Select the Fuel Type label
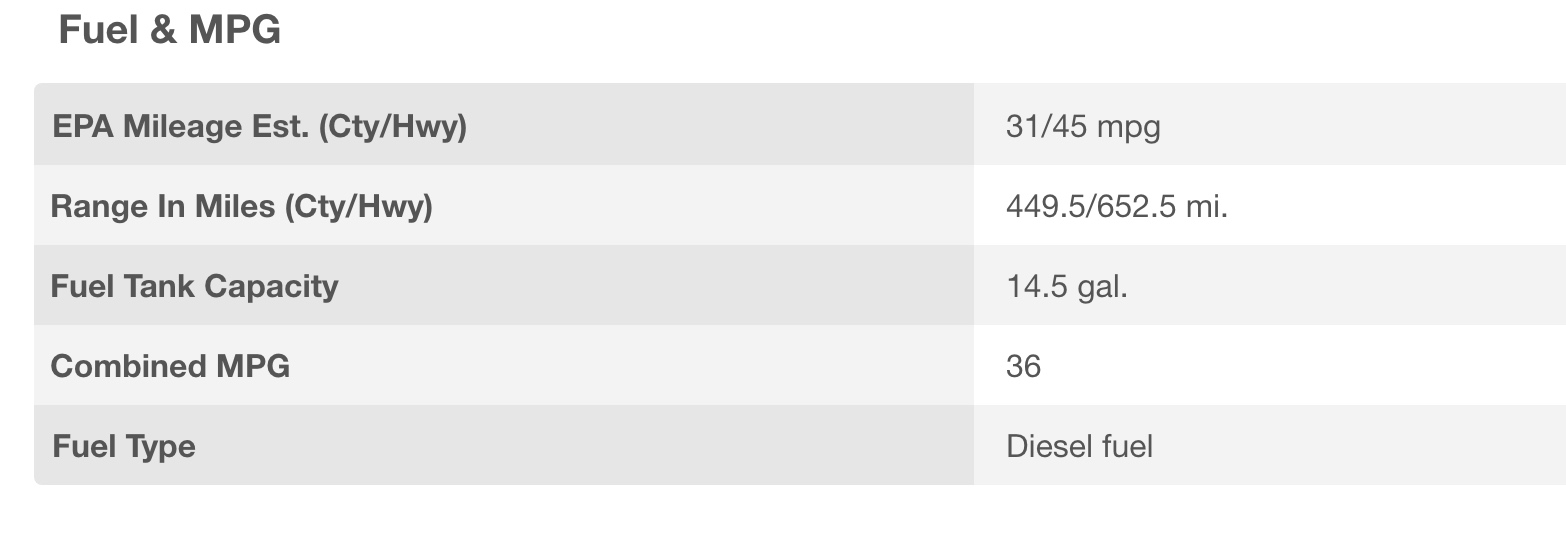Viewport: 1566px width, 552px height. click(123, 446)
